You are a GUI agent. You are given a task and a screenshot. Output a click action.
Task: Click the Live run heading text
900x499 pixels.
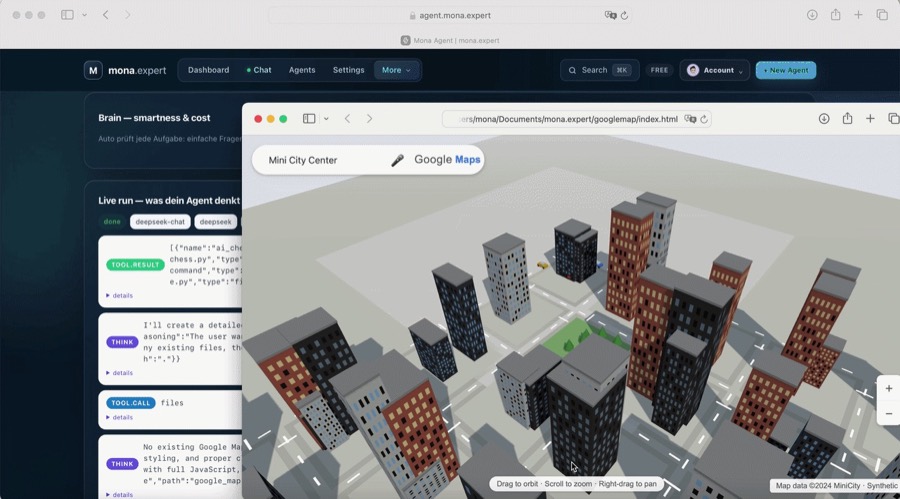click(x=169, y=200)
